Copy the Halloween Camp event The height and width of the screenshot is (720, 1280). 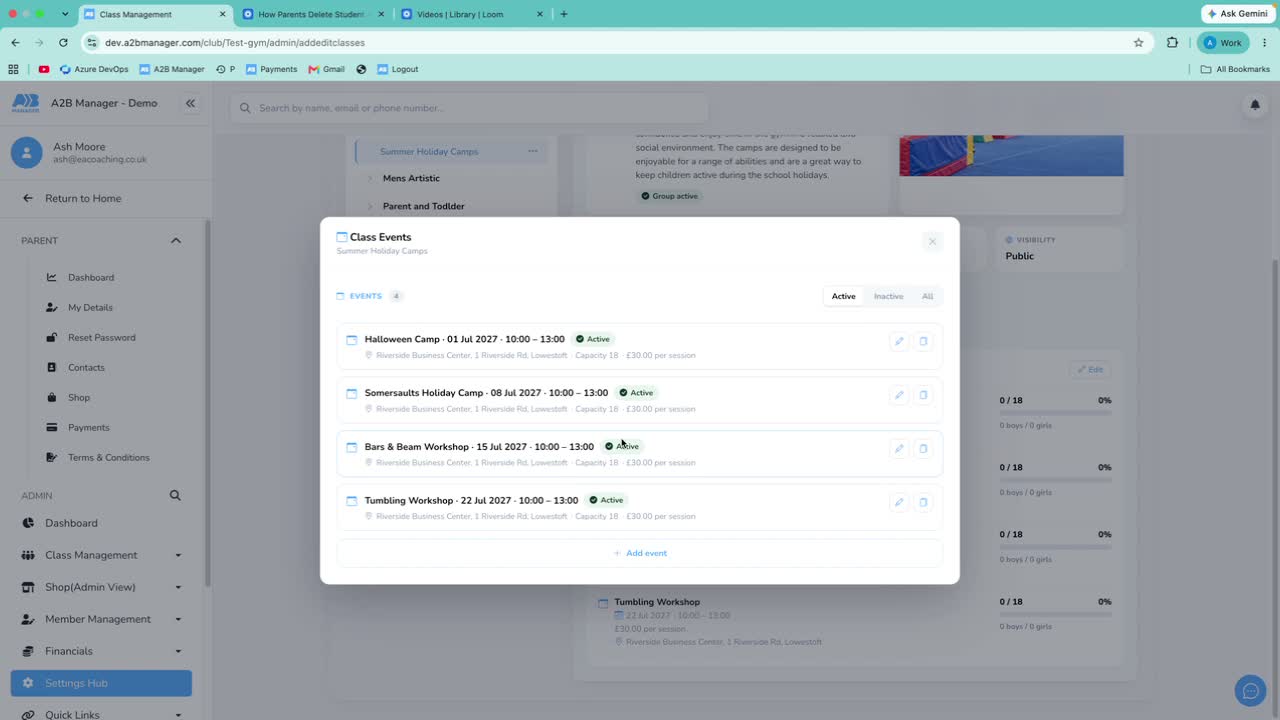coord(923,341)
